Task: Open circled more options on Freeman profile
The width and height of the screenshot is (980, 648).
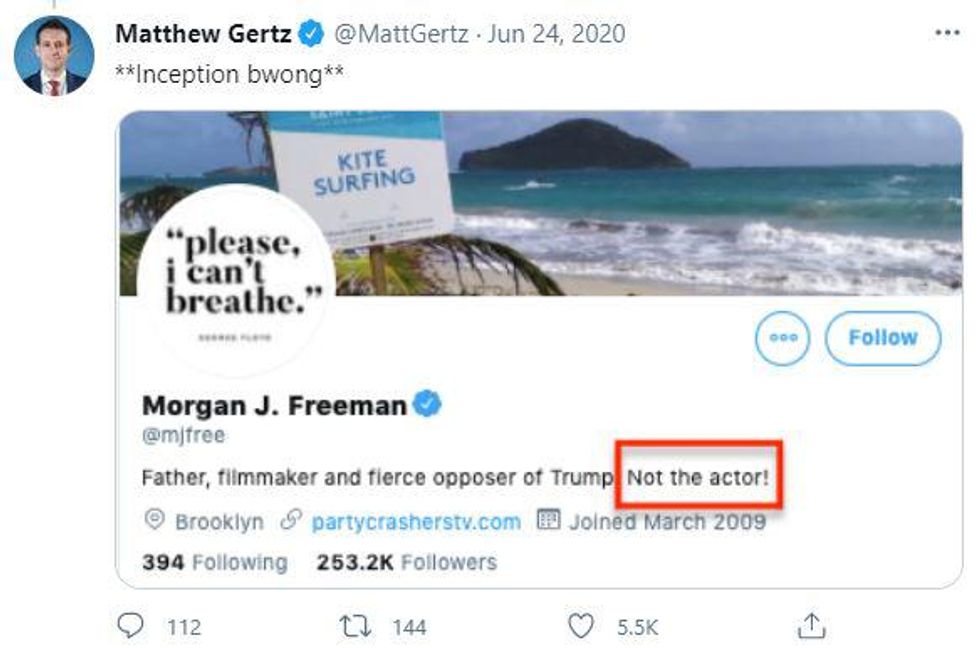Action: [x=783, y=338]
